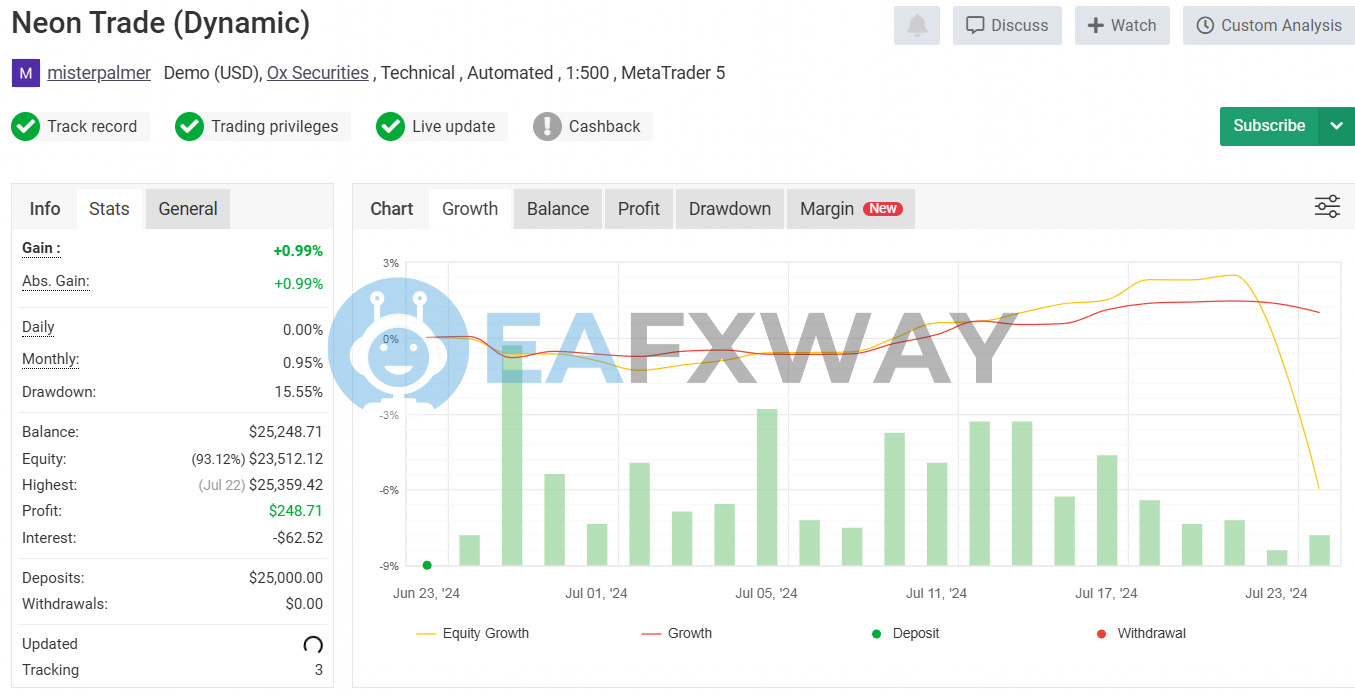Click the Live update badge label
Image resolution: width=1355 pixels, height=697 pixels.
click(454, 127)
